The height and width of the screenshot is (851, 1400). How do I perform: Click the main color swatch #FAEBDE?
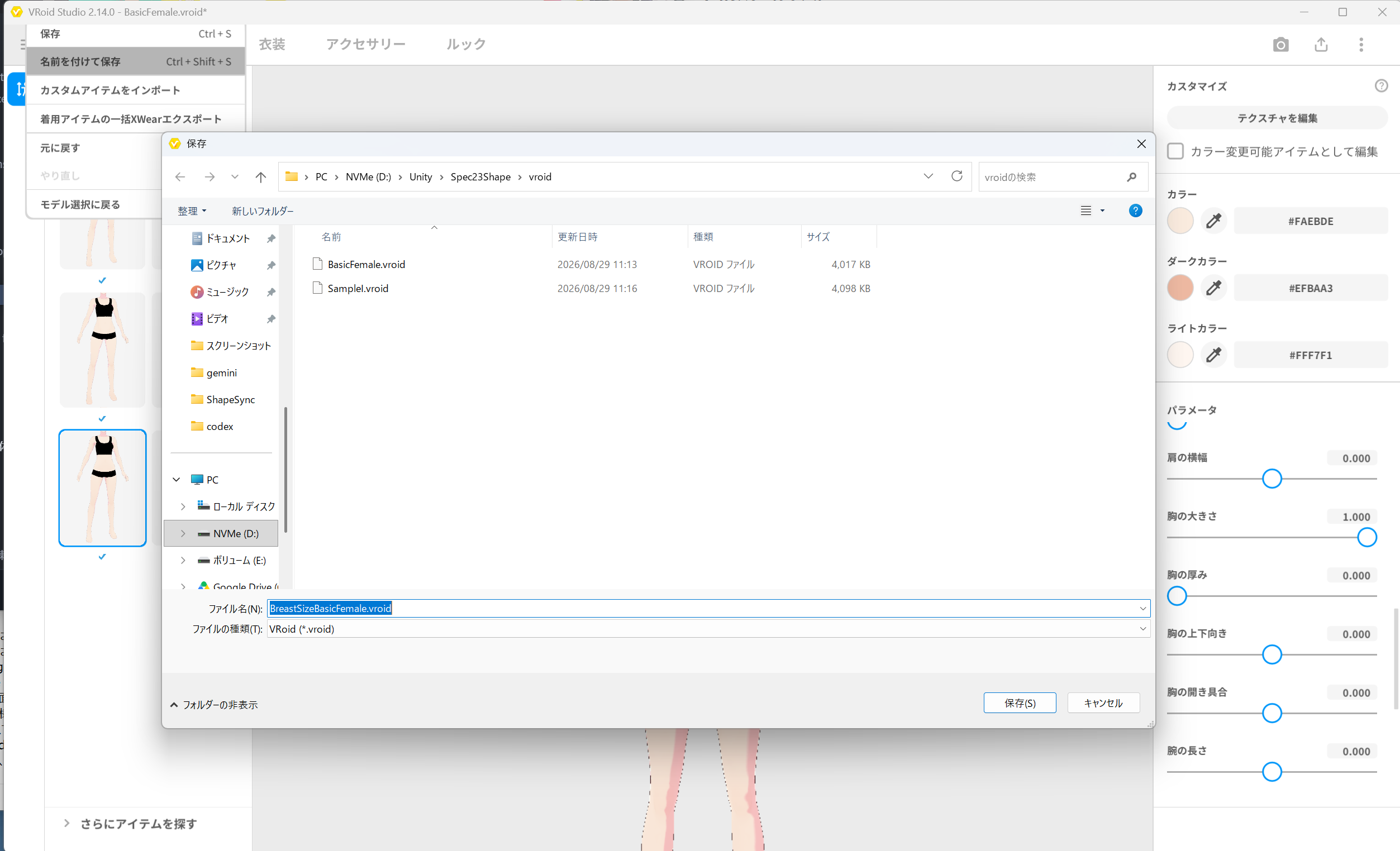tap(1180, 221)
